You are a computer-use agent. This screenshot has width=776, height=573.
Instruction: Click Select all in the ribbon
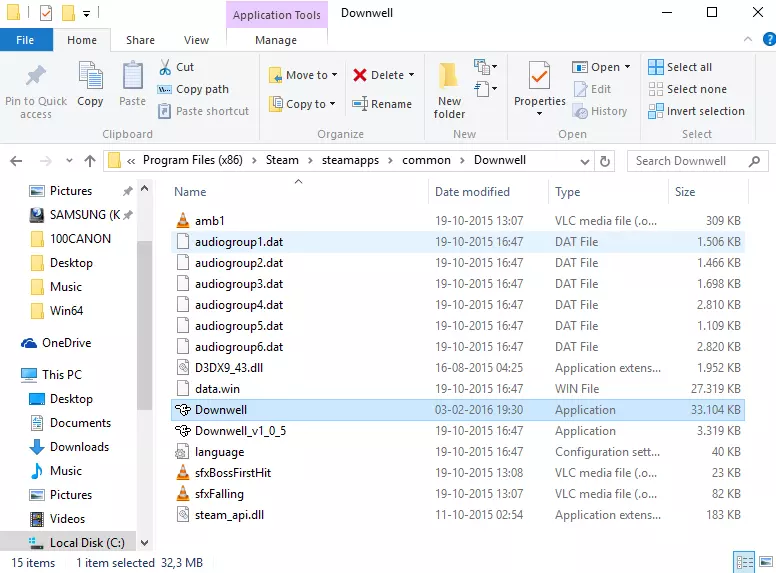pyautogui.click(x=680, y=67)
